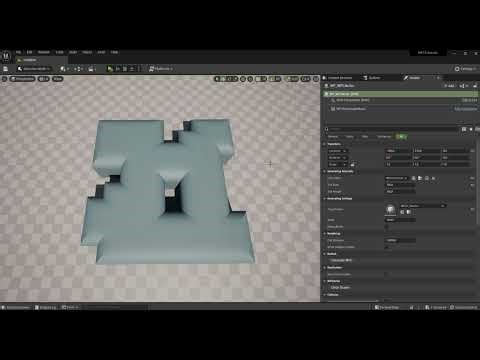The width and height of the screenshot is (480, 360).
Task: Click the Add component button
Action: [449, 86]
